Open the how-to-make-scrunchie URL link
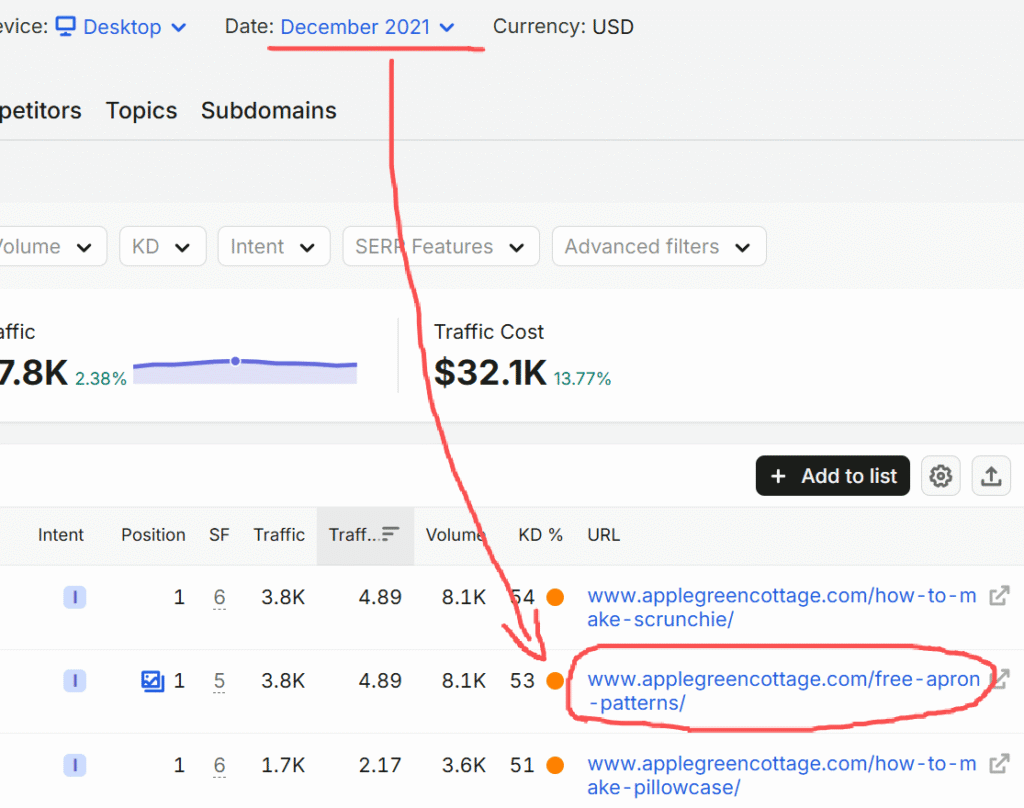 point(782,607)
